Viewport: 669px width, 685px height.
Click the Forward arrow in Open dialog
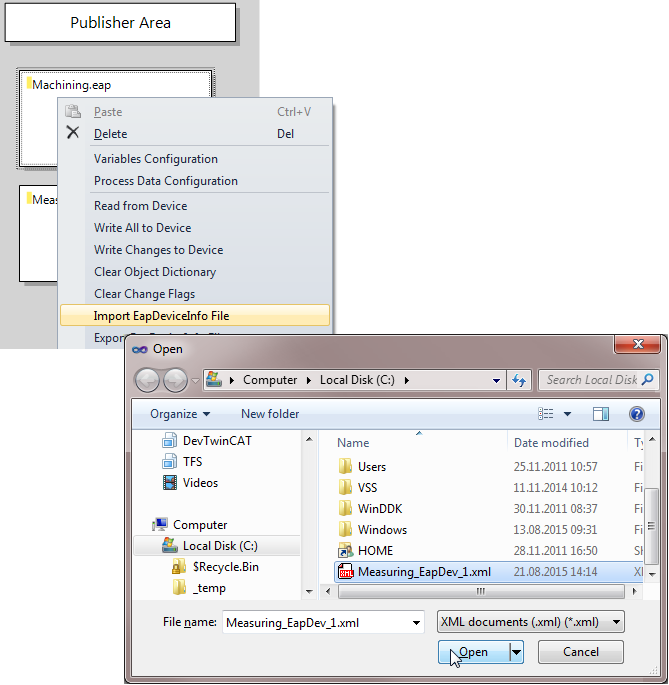[x=175, y=380]
